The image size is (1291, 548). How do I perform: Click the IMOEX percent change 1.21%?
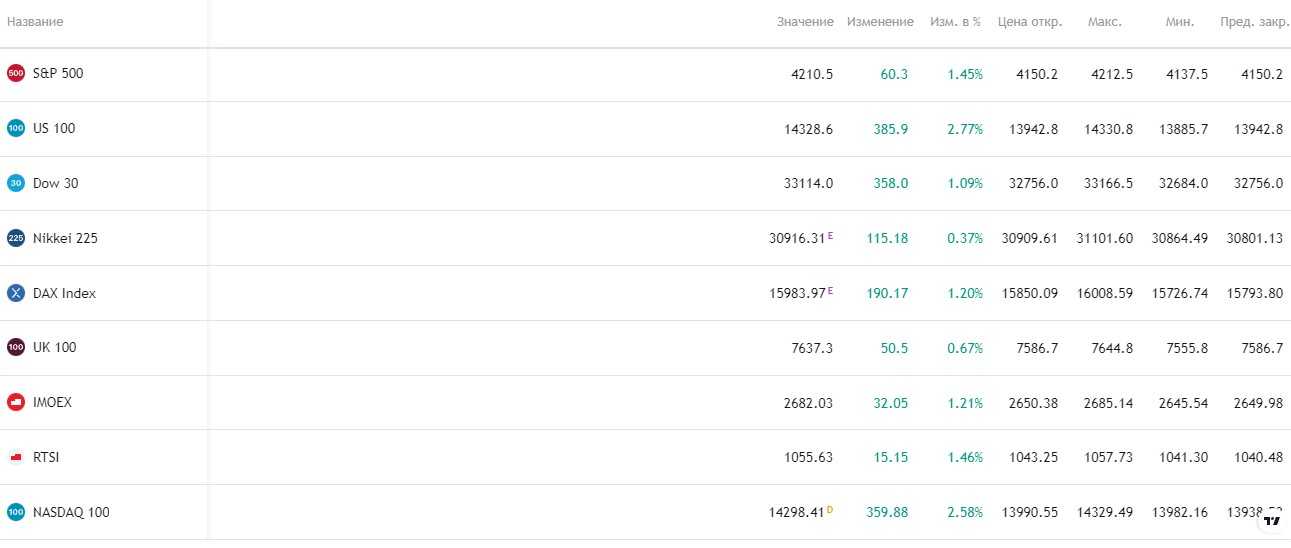[x=965, y=402]
